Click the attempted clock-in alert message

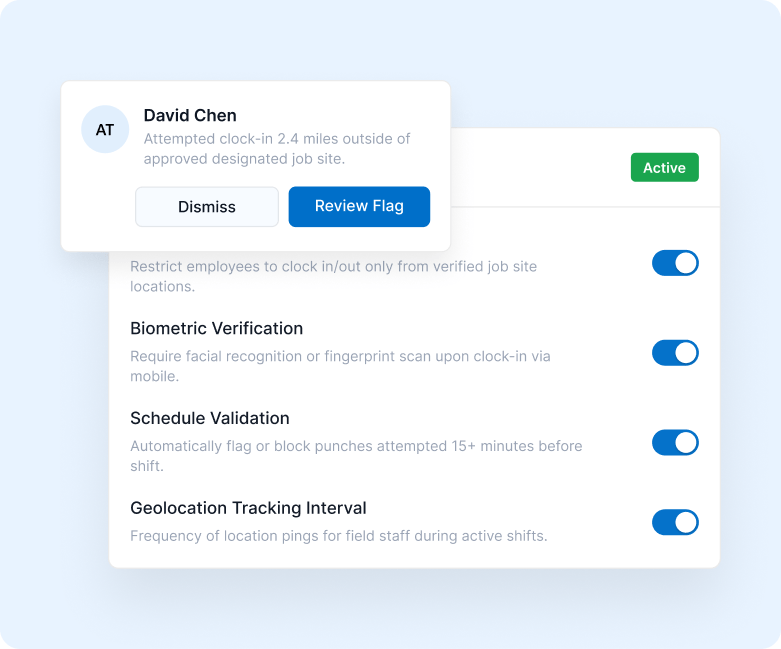coord(277,148)
